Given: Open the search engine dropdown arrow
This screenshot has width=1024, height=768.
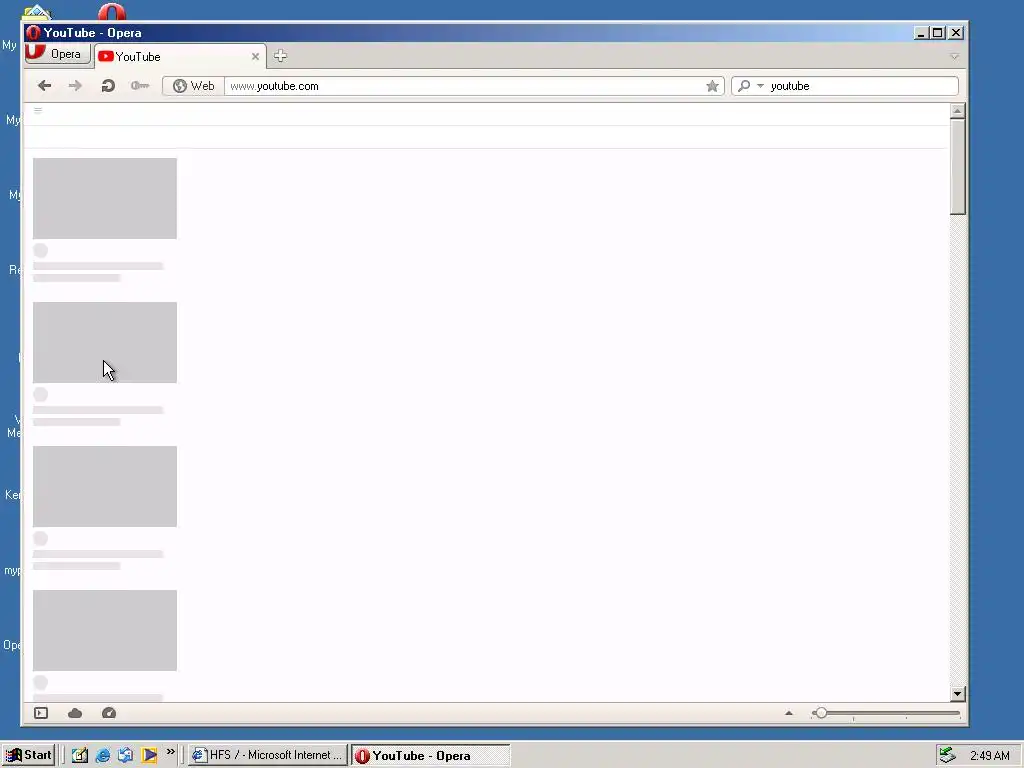Looking at the screenshot, I should click(760, 86).
